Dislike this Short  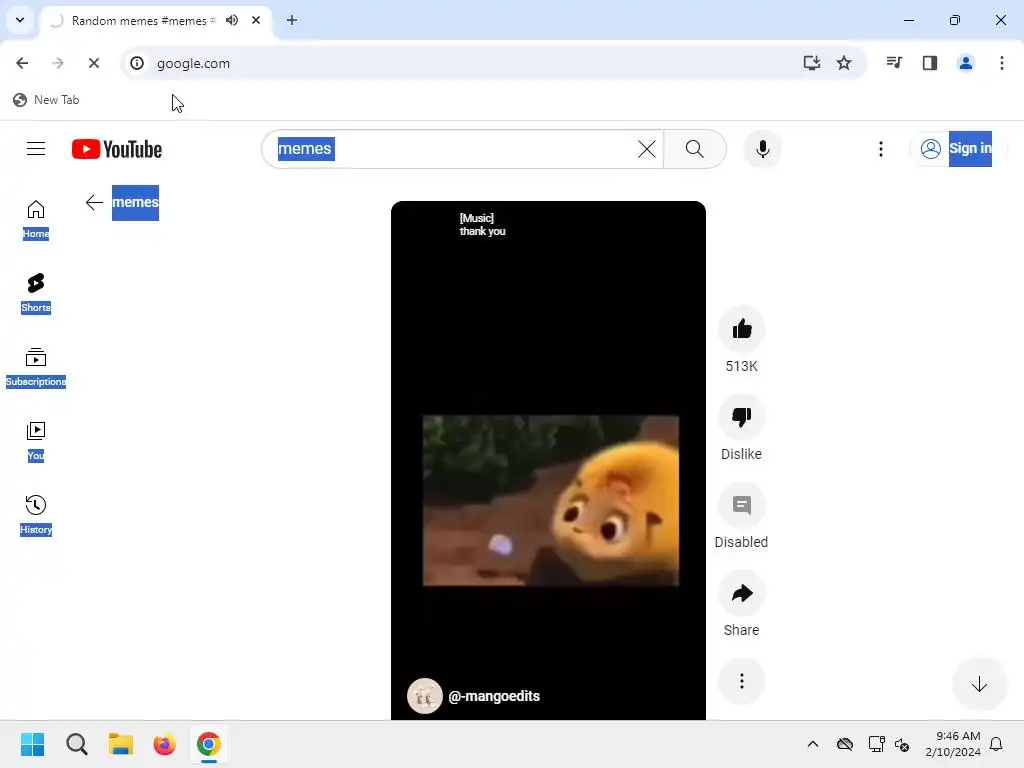click(x=741, y=417)
